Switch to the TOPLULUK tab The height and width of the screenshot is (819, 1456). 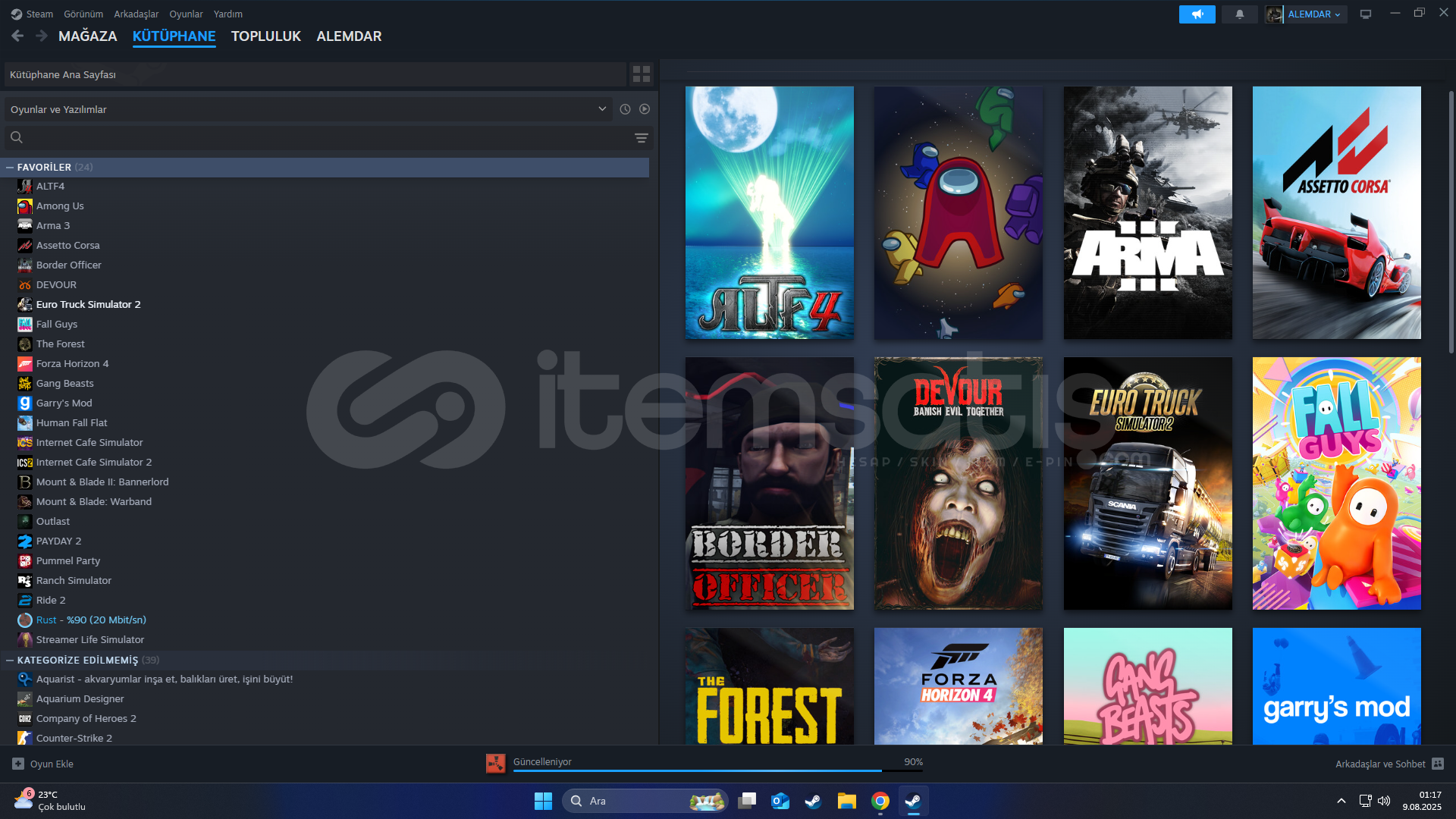pyautogui.click(x=266, y=36)
